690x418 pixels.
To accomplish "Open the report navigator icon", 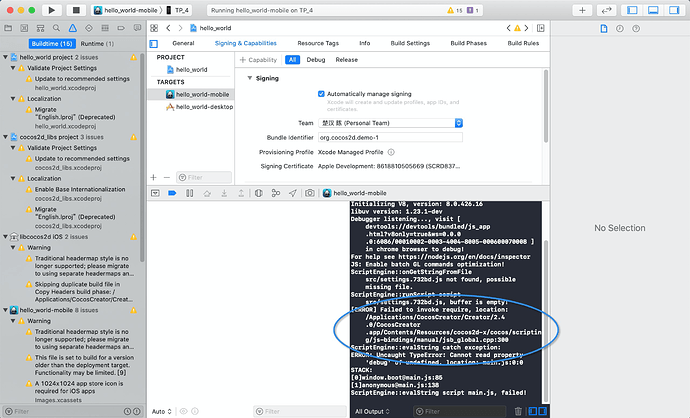I will pyautogui.click(x=137, y=28).
